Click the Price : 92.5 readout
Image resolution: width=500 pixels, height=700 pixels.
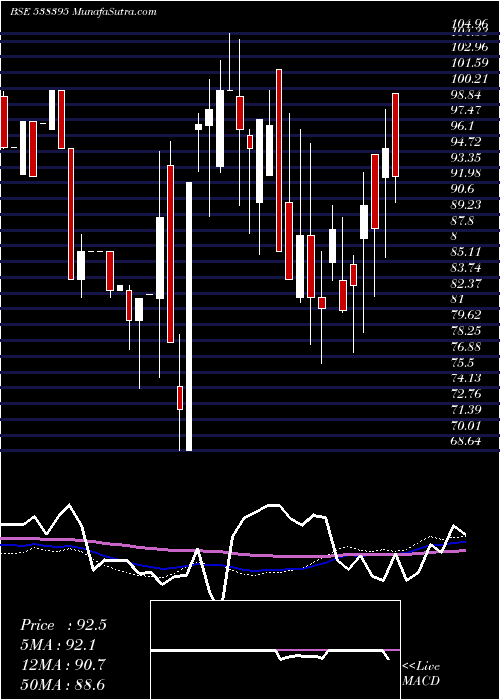point(63,625)
